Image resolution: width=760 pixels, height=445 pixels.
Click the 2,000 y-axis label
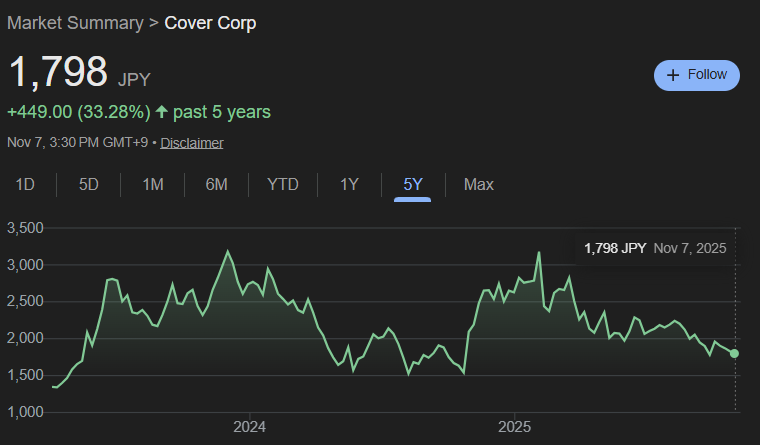25,338
